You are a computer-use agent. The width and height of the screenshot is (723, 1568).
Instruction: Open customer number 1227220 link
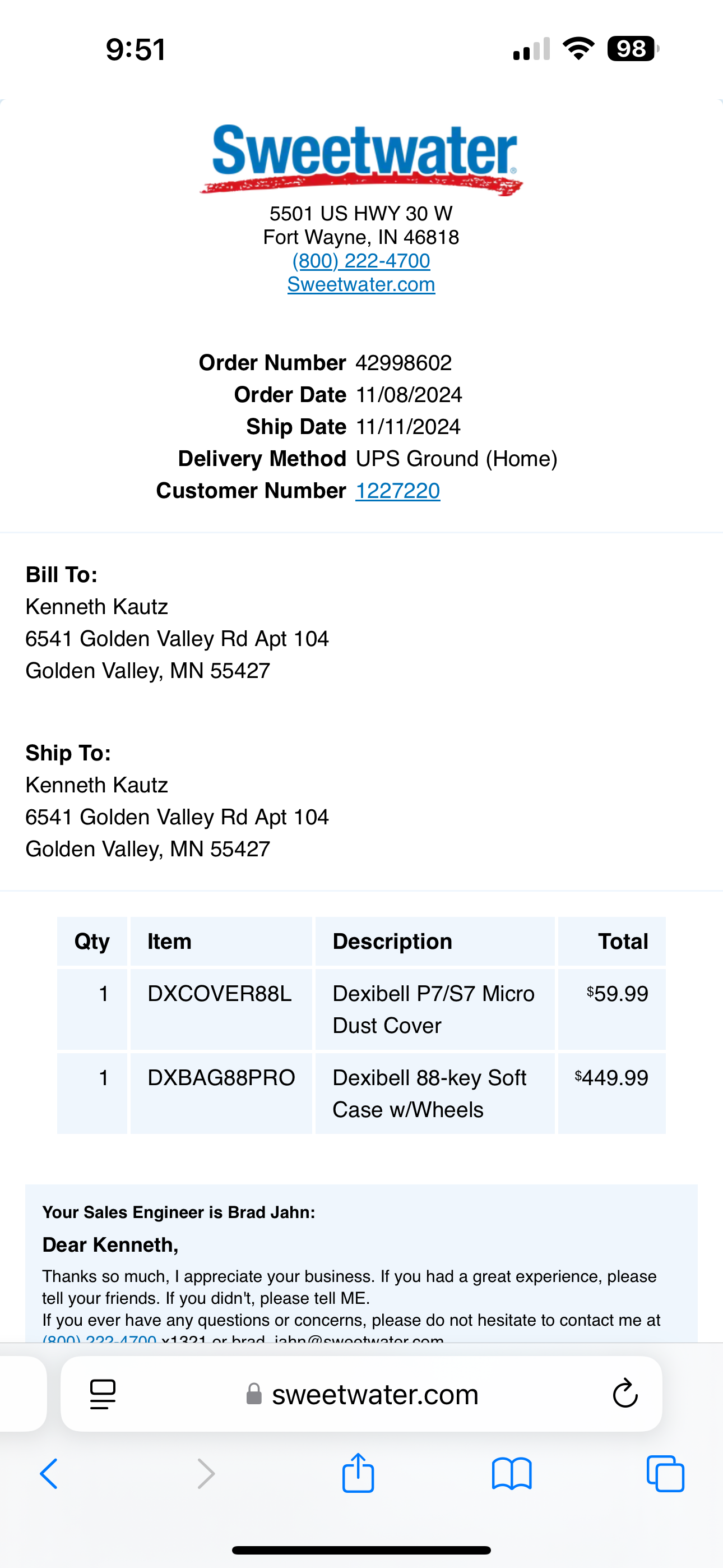coord(397,491)
